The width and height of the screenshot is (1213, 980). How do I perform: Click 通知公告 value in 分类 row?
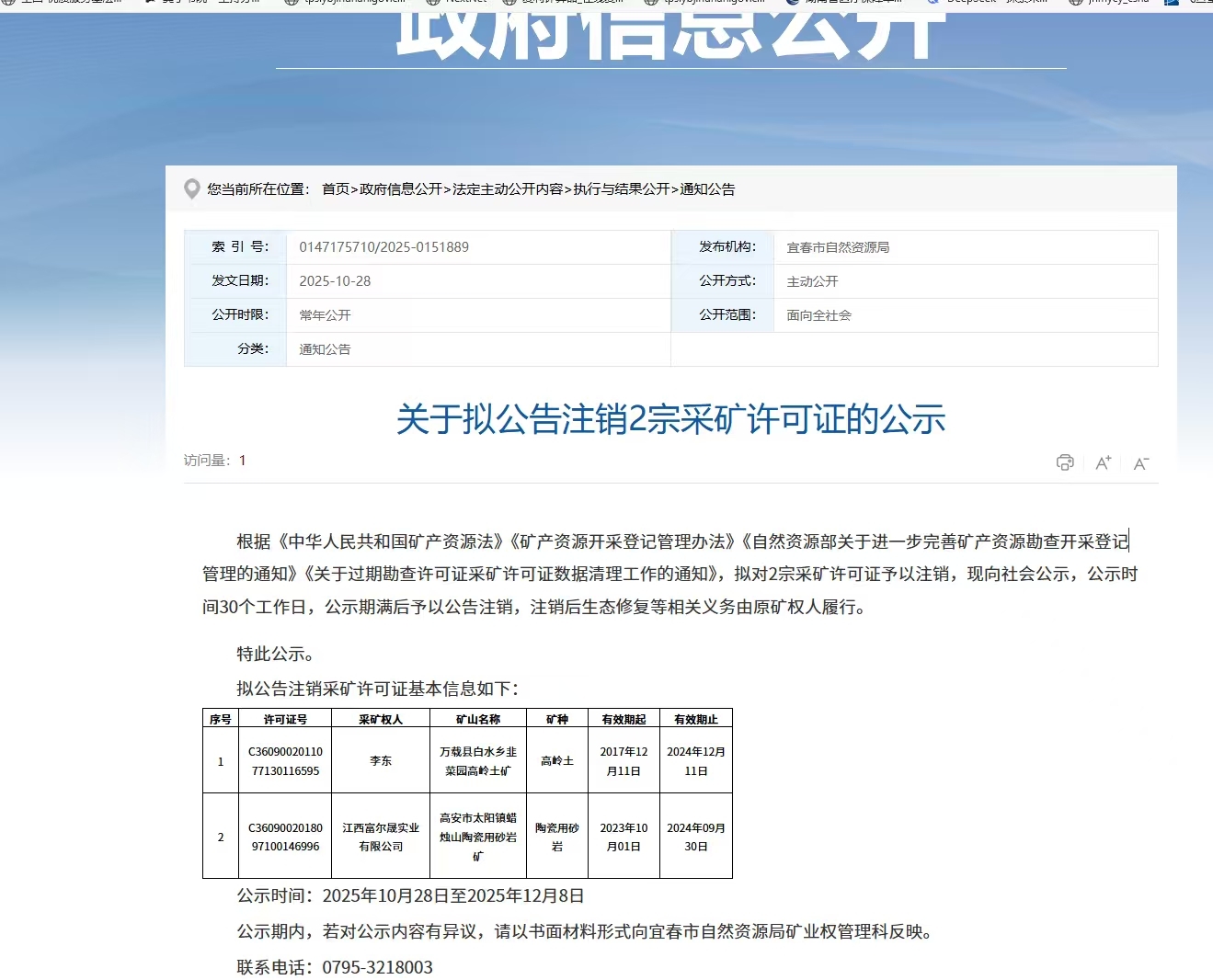pyautogui.click(x=325, y=349)
